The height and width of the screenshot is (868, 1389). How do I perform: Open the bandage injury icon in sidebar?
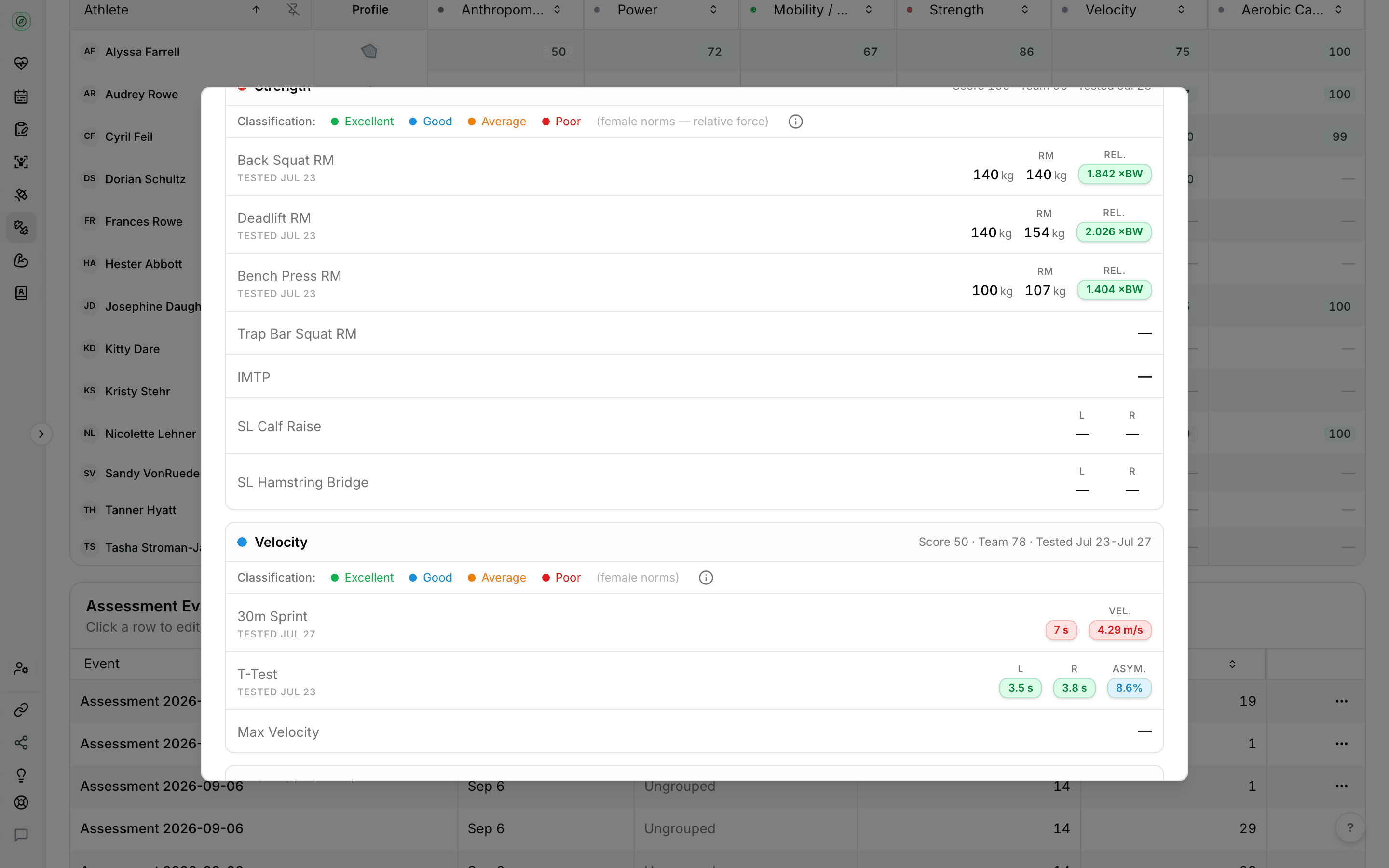(21, 195)
